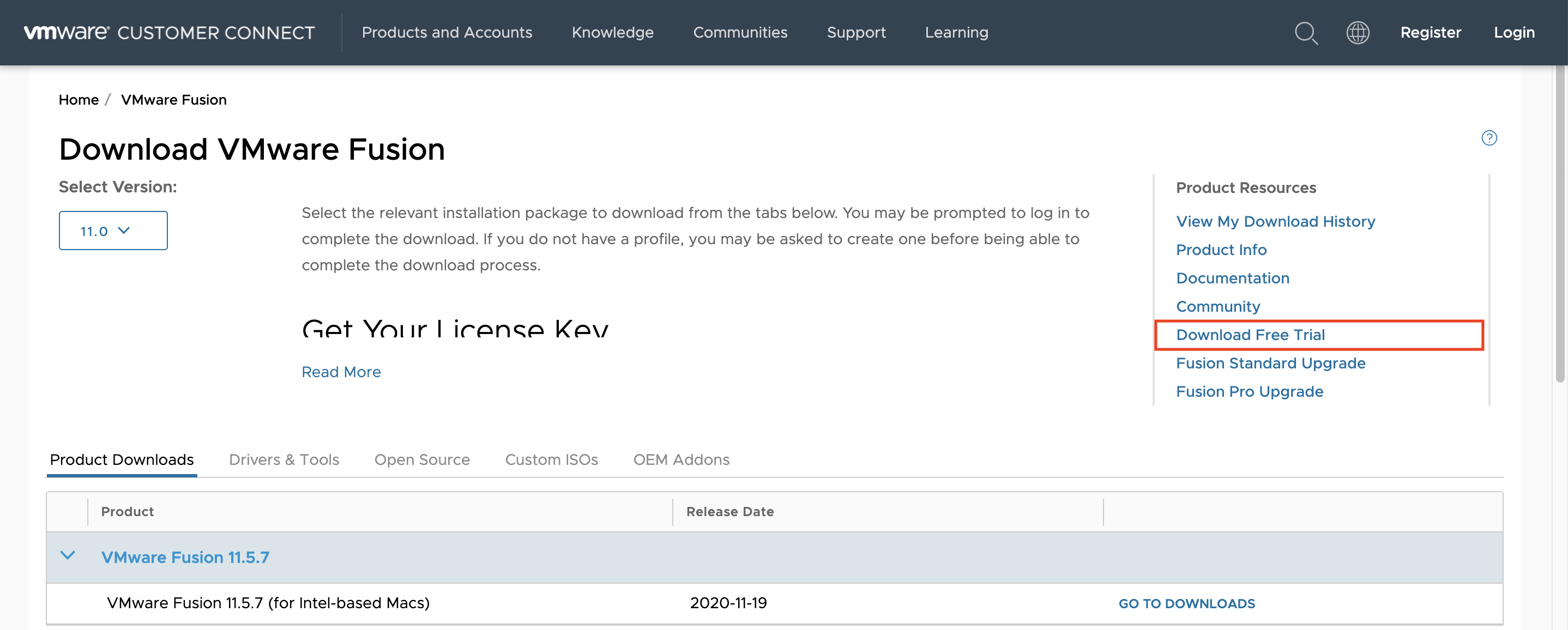Screen dimensions: 1568x630
Task: Click the Register link
Action: click(1431, 32)
